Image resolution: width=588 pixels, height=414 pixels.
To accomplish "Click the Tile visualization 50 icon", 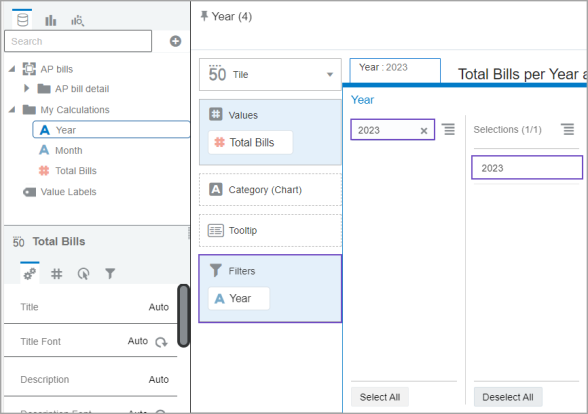I will [x=218, y=74].
